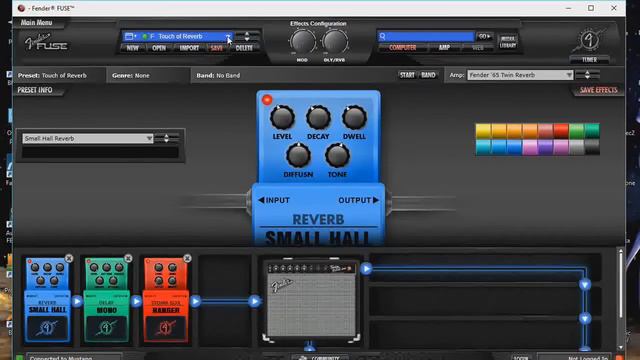The height and width of the screenshot is (360, 640).
Task: Select the Small Hall reverb pedal thumbnail
Action: click(47, 300)
